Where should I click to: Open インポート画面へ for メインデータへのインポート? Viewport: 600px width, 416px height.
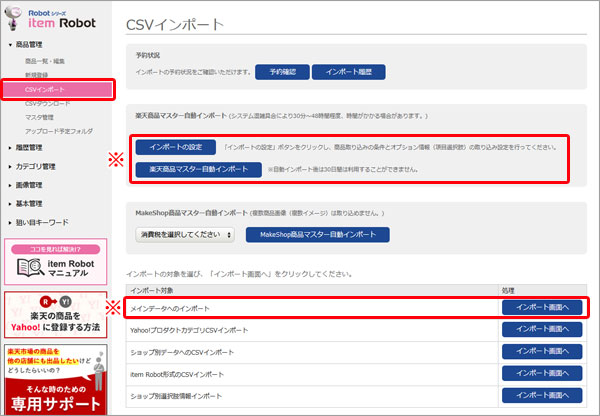(541, 308)
